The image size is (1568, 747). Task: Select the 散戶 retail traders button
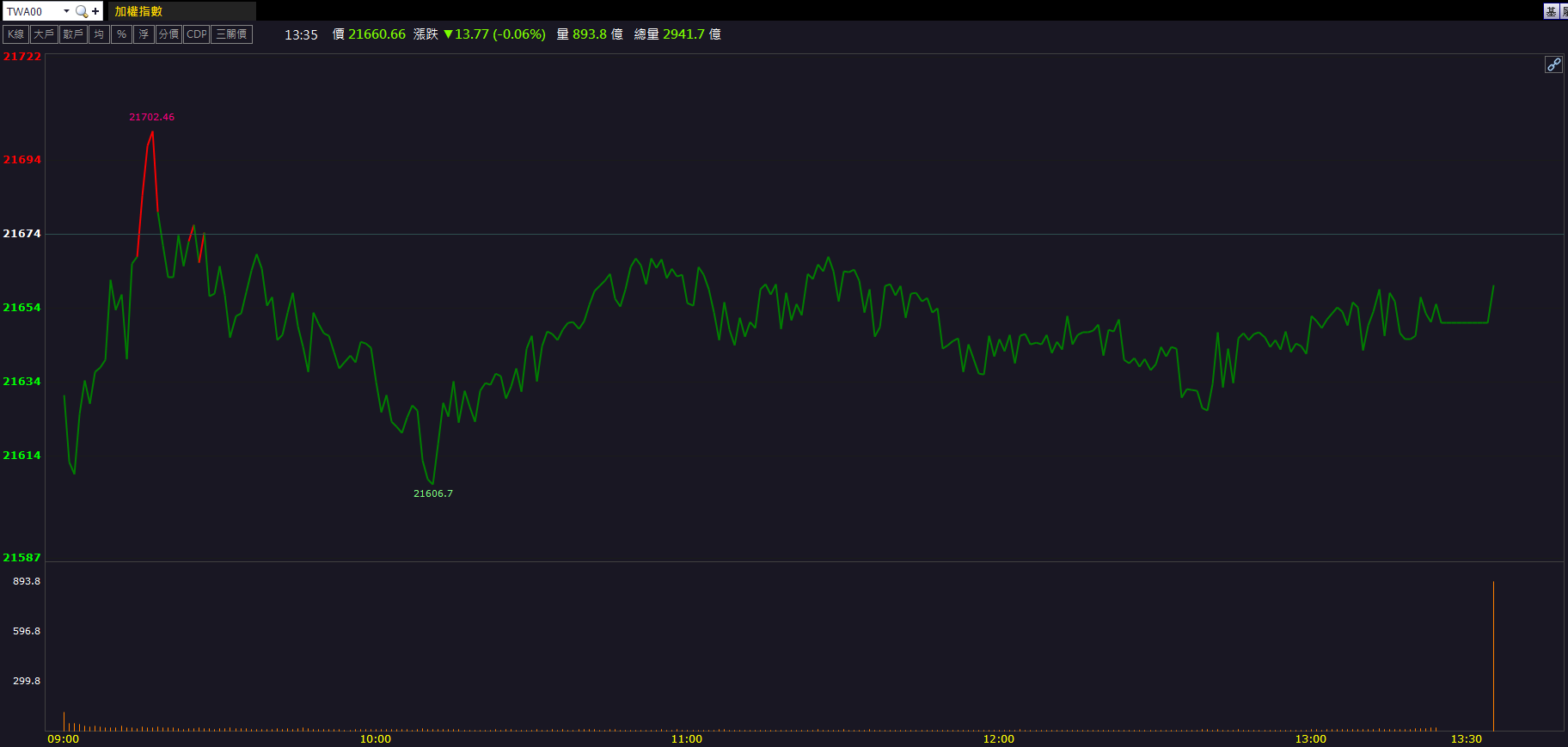pos(73,34)
